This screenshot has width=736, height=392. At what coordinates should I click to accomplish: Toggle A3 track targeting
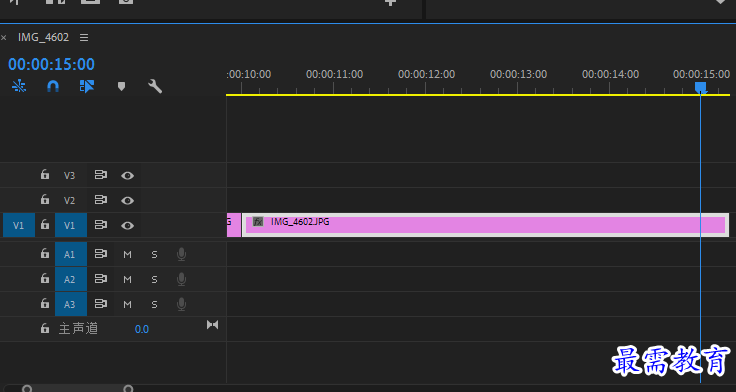71,304
